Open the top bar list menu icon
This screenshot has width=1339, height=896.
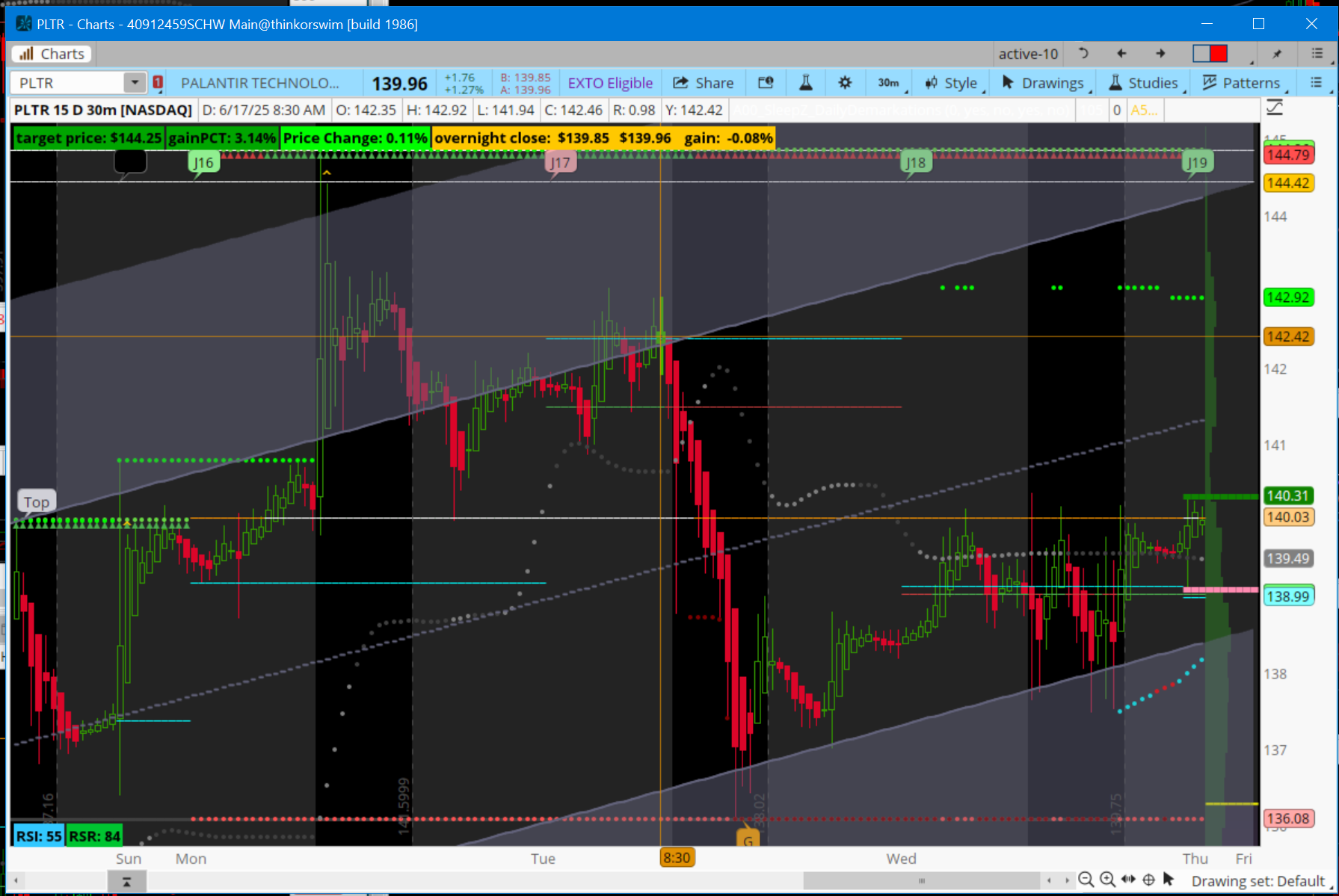pyautogui.click(x=1317, y=53)
